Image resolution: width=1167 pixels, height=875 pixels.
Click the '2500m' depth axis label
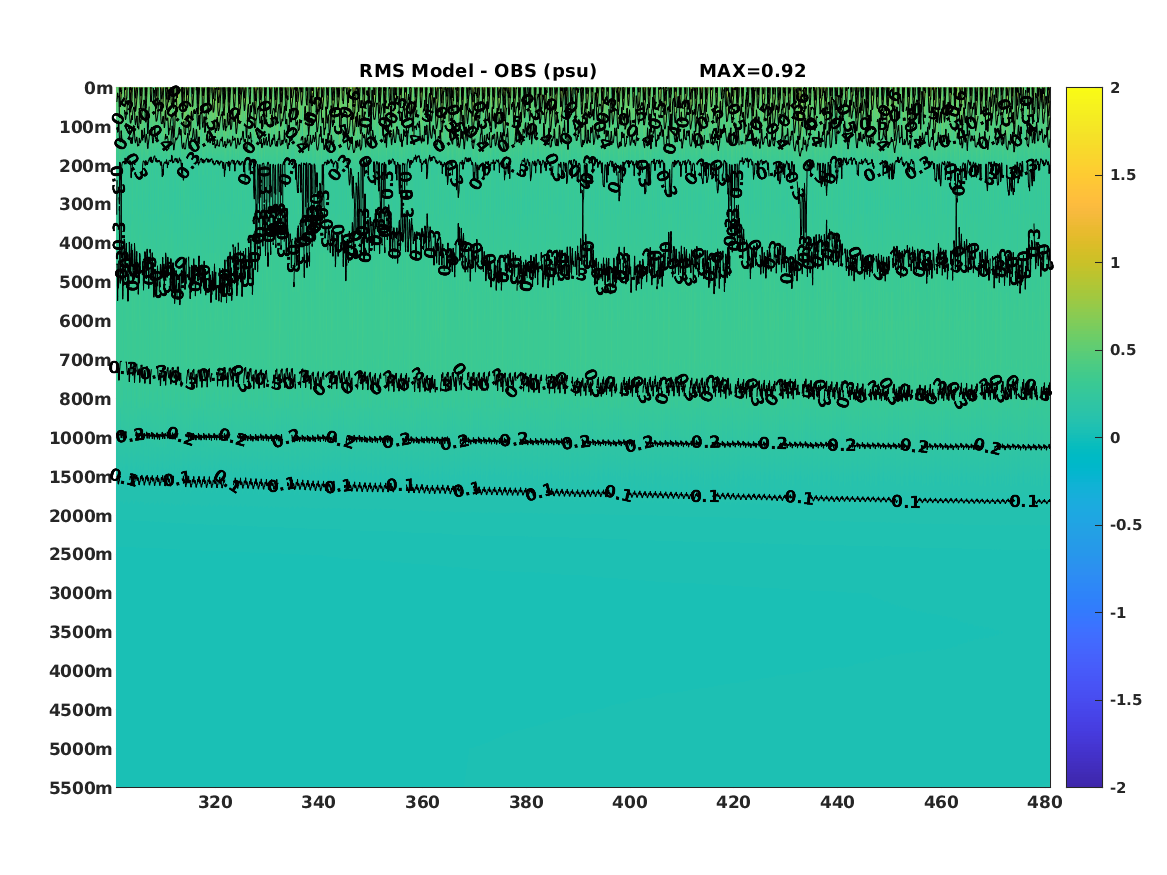click(81, 554)
